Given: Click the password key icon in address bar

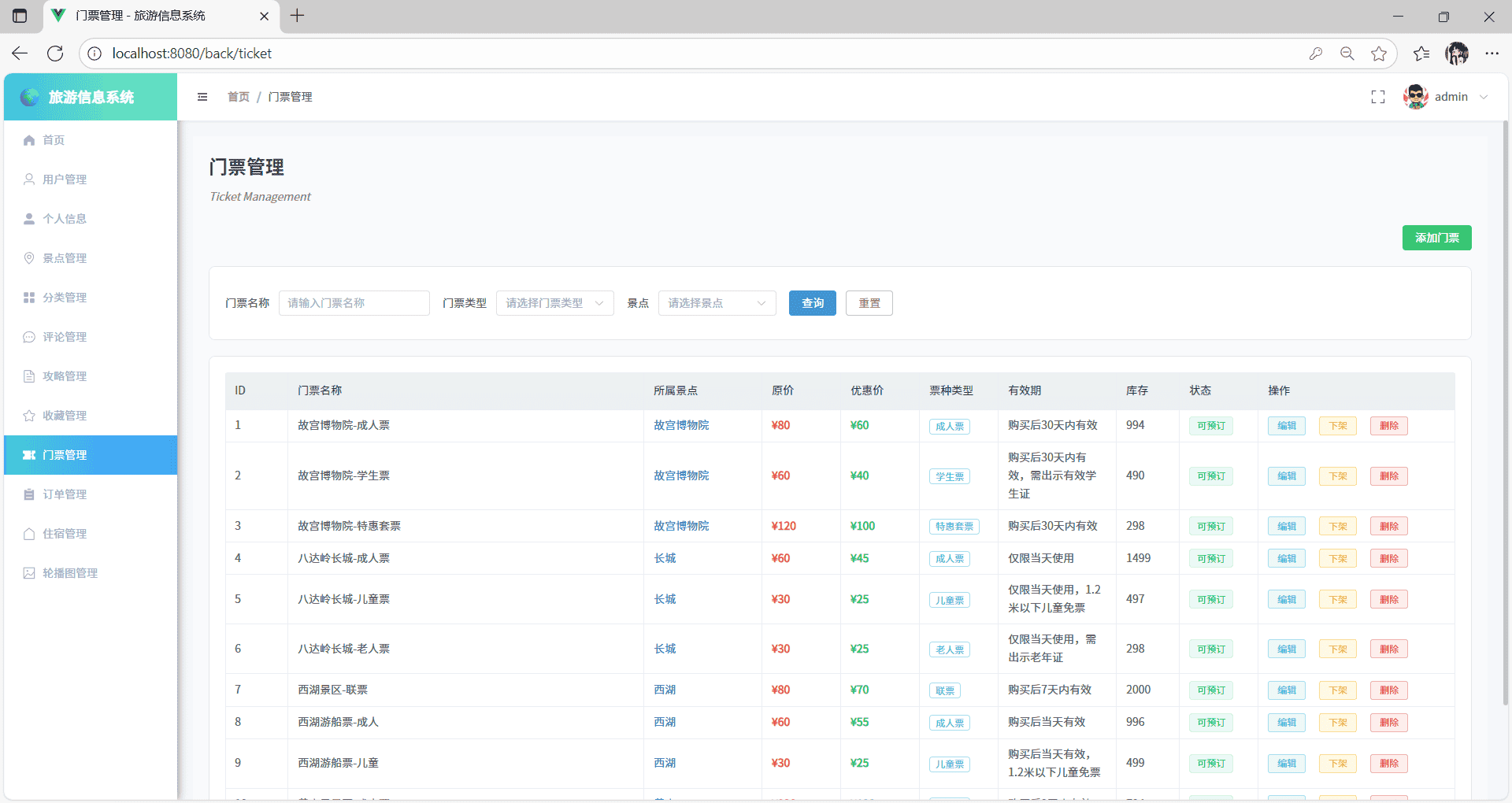Looking at the screenshot, I should [x=1315, y=54].
